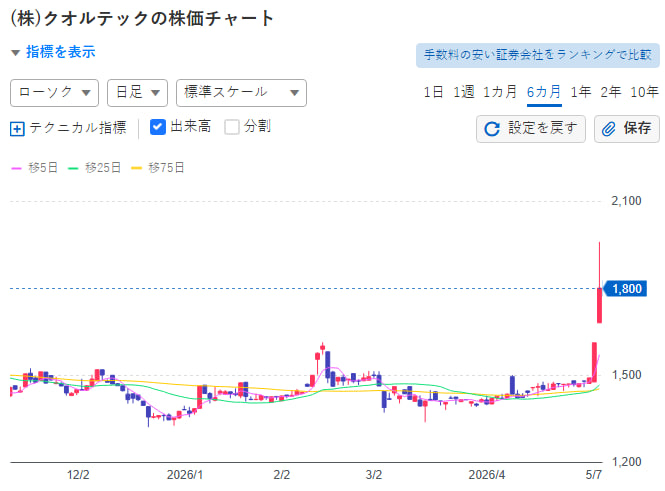Open the ローソク chart type dropdown
The width and height of the screenshot is (665, 491).
[x=54, y=92]
